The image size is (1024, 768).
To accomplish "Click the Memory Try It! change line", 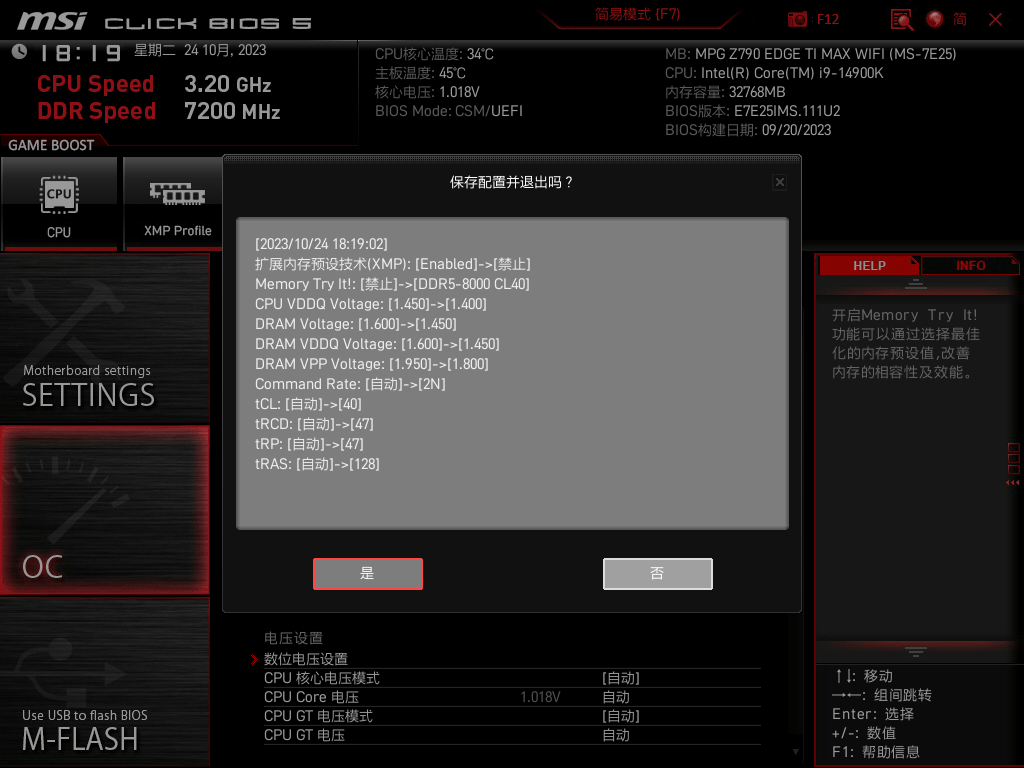I will (392, 284).
